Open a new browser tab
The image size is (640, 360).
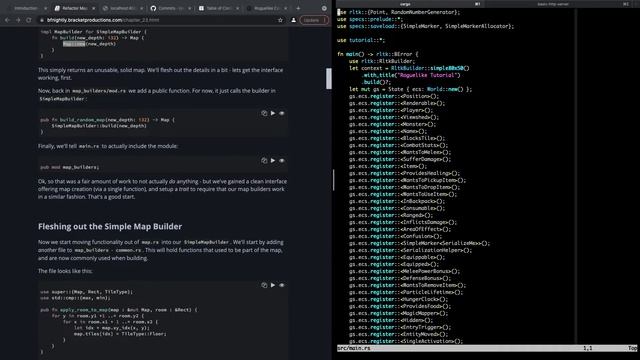(x=298, y=8)
